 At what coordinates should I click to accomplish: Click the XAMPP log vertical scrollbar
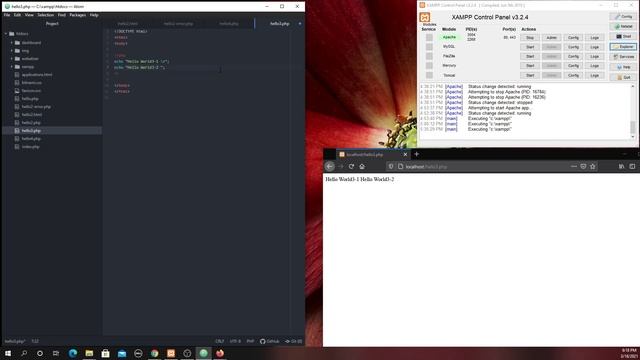click(633, 111)
